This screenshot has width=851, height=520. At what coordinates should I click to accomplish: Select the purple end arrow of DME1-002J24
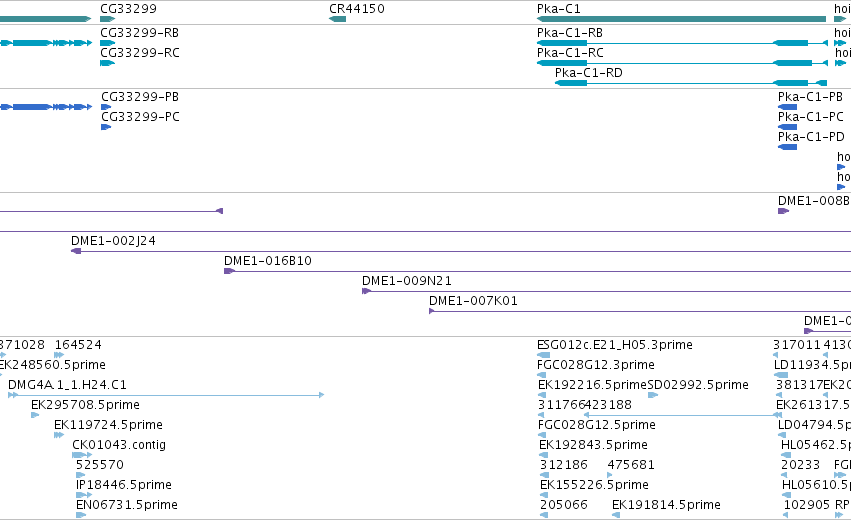(76, 251)
